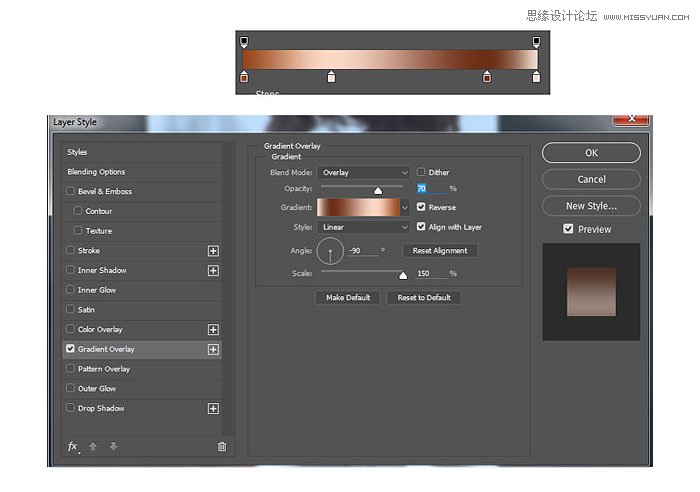Add another Color Overlay with plus icon
700x492 pixels.
pos(213,329)
